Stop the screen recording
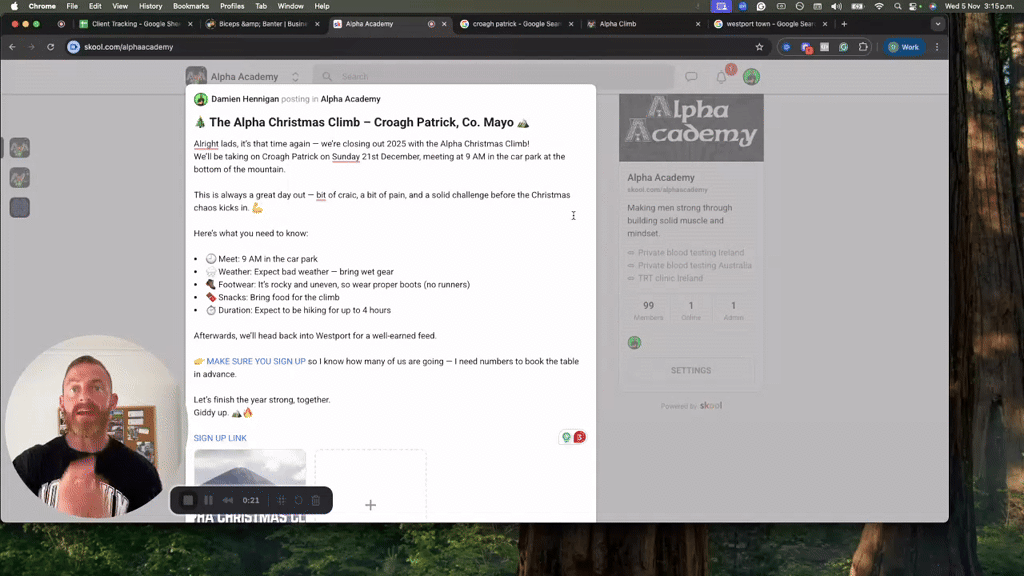Image resolution: width=1024 pixels, height=576 pixels. 188,500
